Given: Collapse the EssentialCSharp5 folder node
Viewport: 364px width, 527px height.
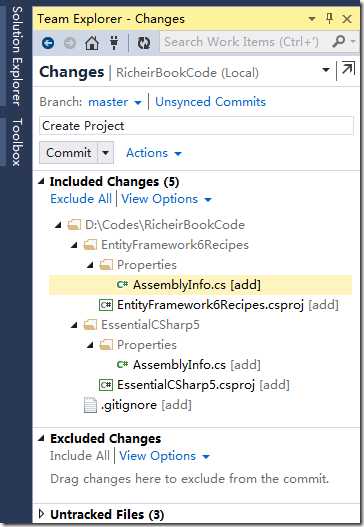Looking at the screenshot, I should 74,325.
